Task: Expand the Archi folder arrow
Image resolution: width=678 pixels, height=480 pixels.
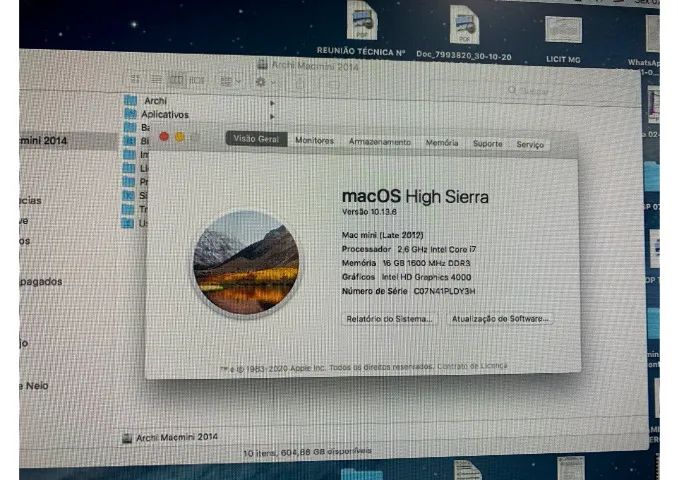Action: 272,103
